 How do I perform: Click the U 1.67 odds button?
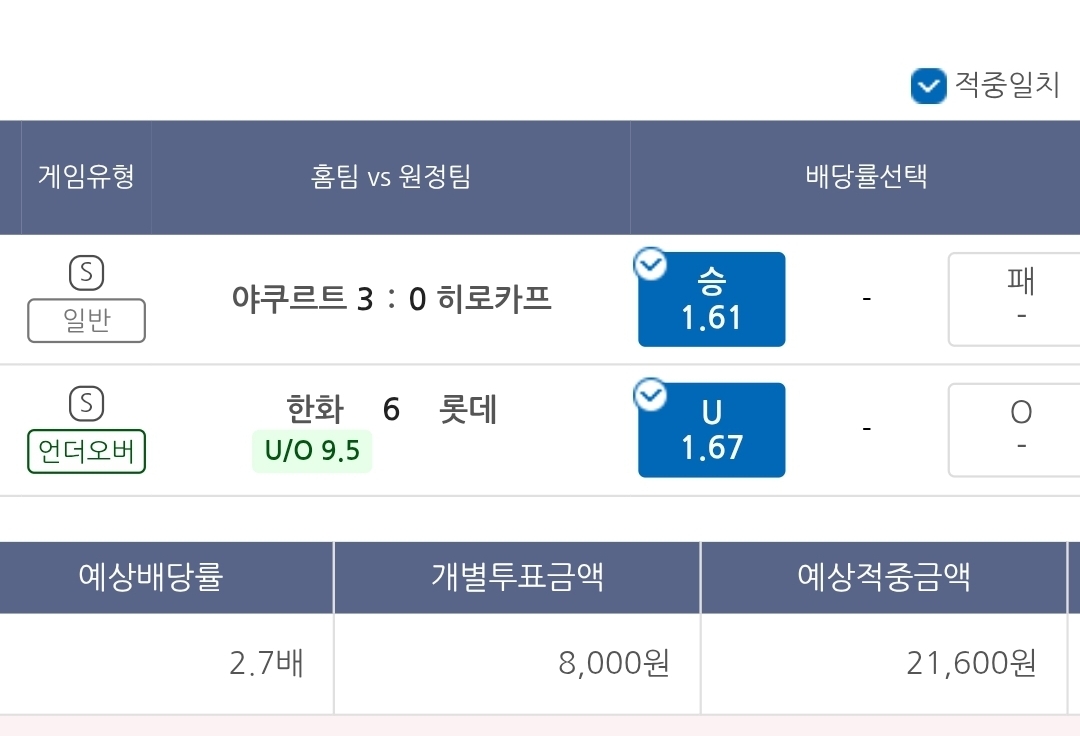coord(712,430)
